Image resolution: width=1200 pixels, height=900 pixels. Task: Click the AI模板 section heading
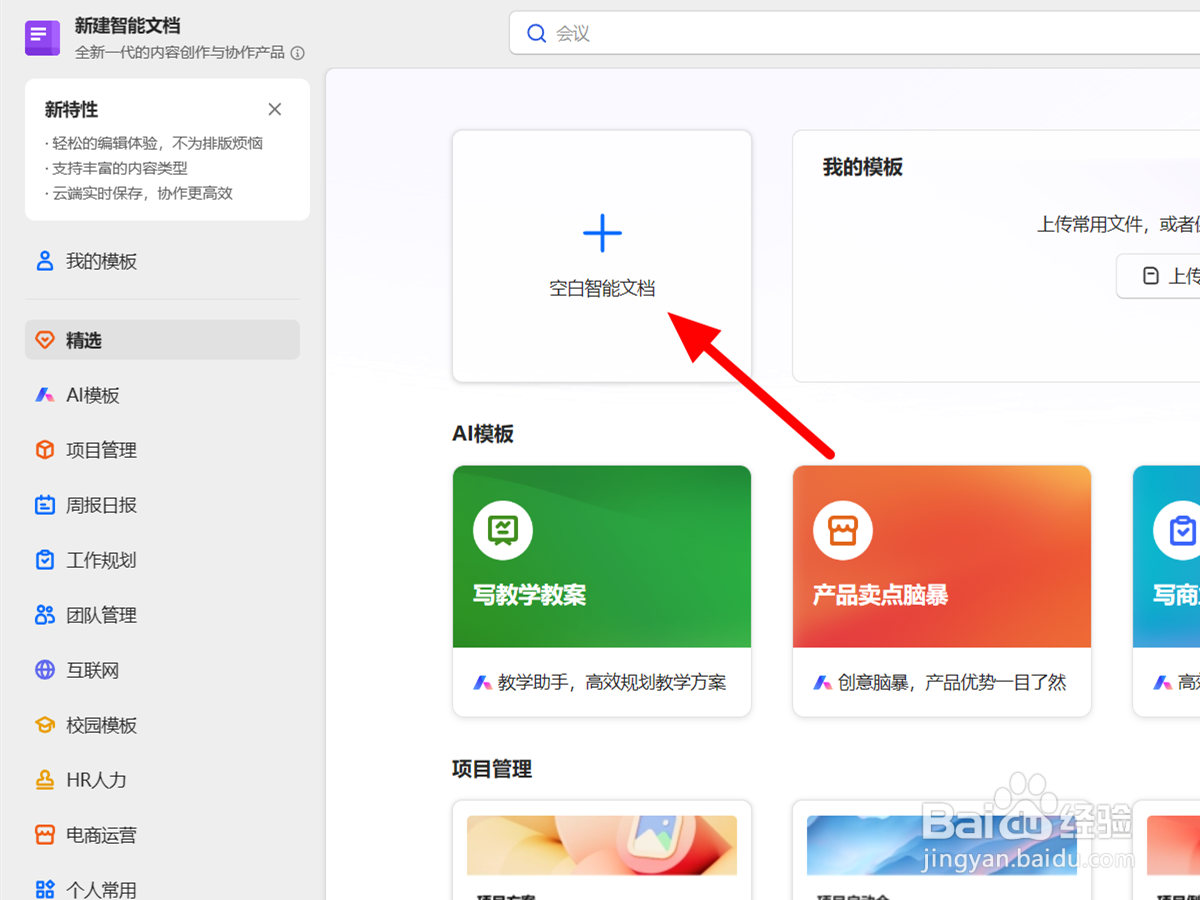(483, 433)
